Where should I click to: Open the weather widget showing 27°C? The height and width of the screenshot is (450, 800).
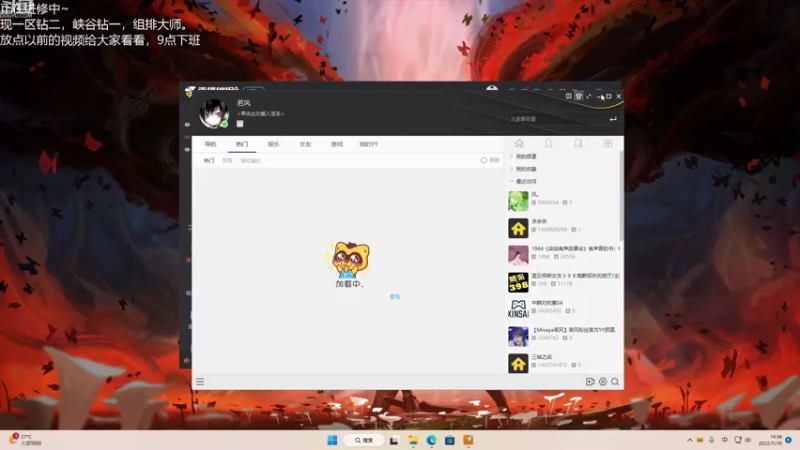pos(24,440)
